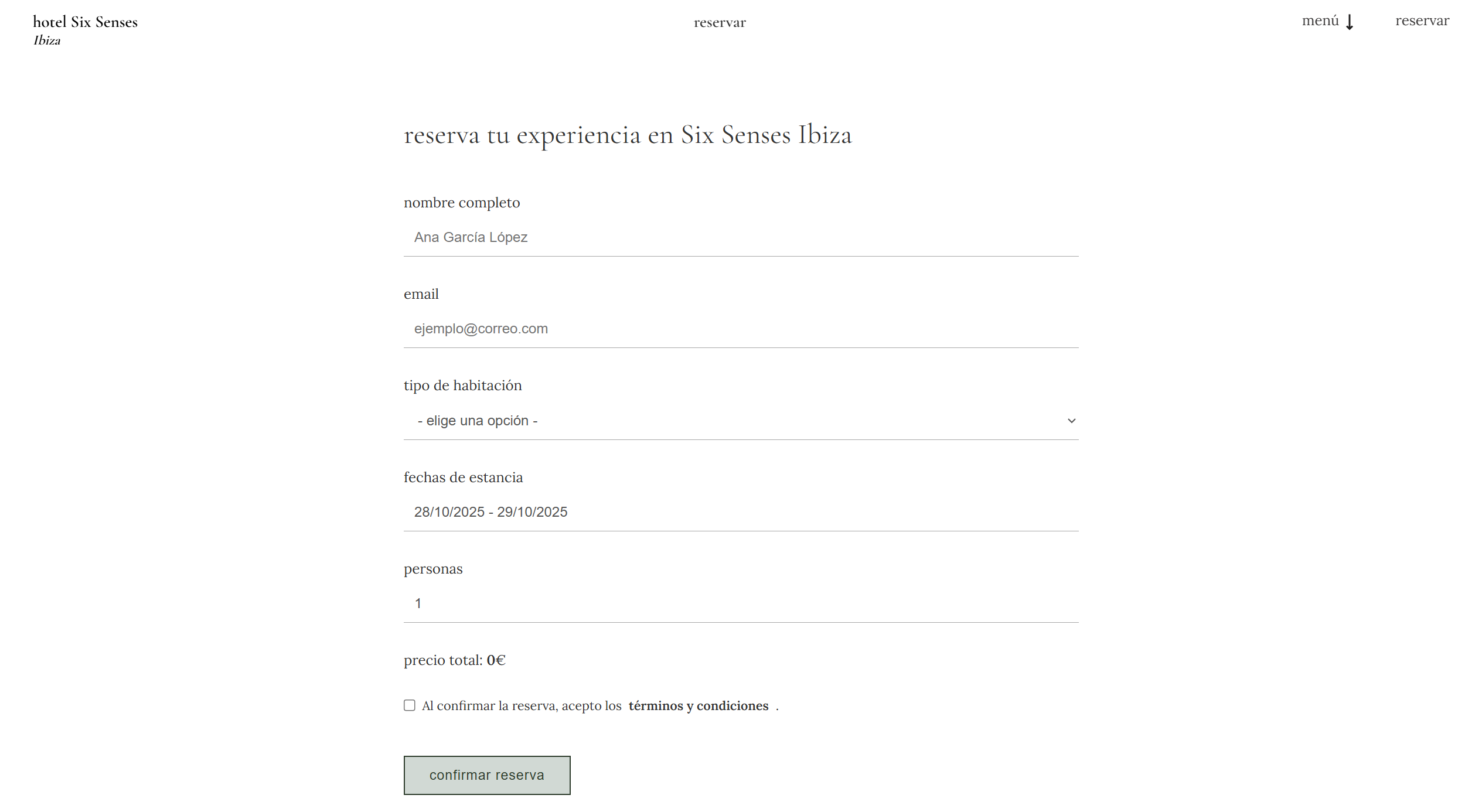The image size is (1482, 812).
Task: Select the reservar tab in the header center
Action: coord(720,22)
